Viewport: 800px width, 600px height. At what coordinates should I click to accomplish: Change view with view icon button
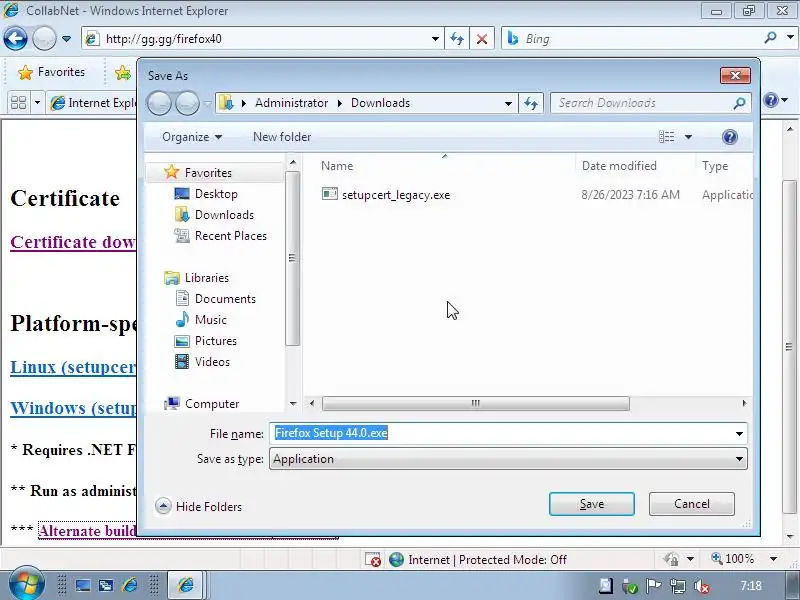pos(666,137)
